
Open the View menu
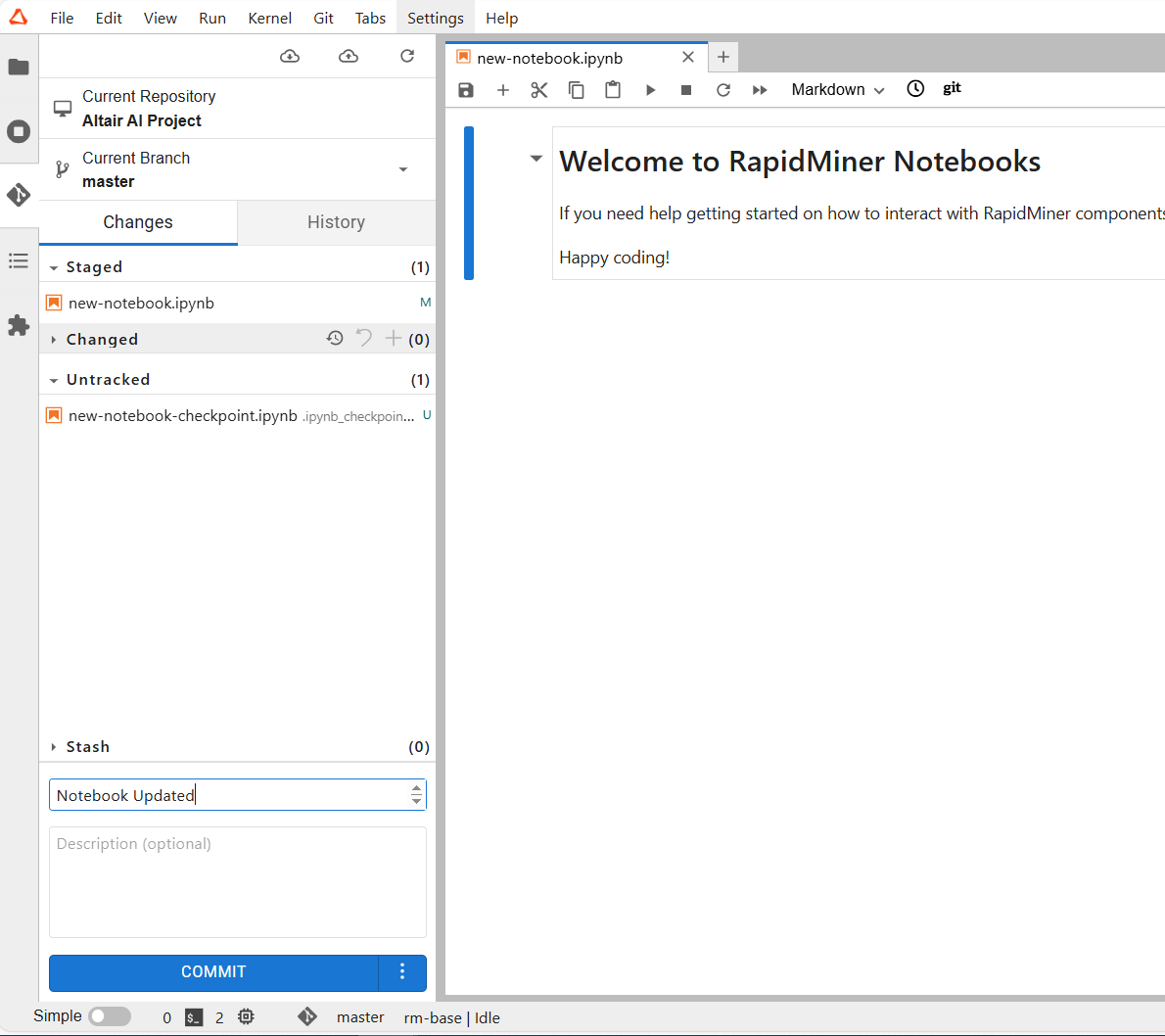pos(160,18)
